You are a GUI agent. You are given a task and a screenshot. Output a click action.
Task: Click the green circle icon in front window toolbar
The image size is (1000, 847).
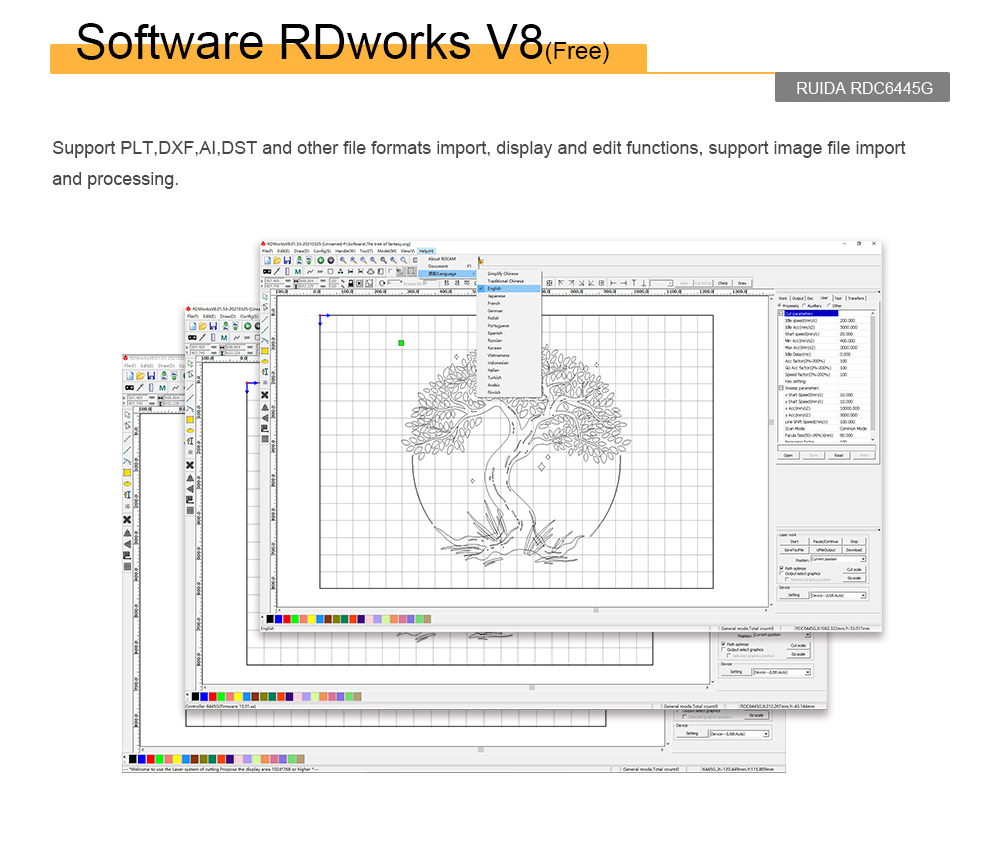(x=321, y=260)
